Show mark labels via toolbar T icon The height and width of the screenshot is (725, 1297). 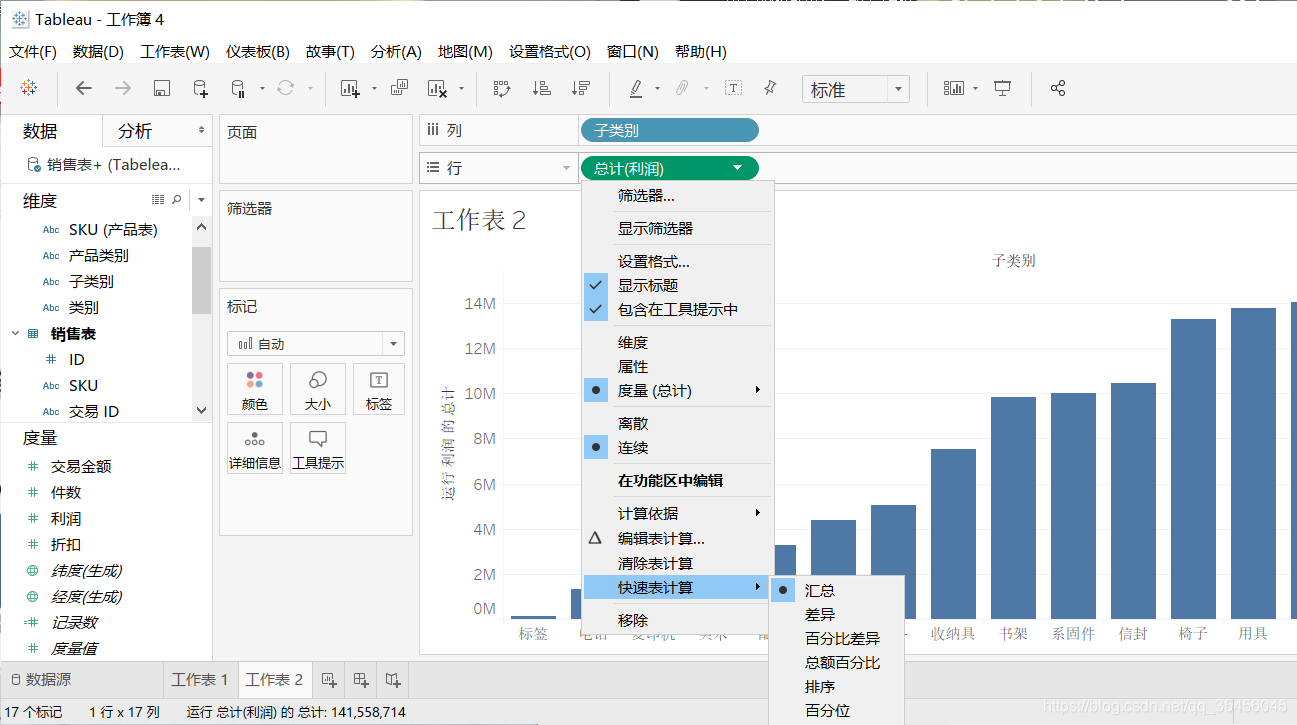click(733, 88)
